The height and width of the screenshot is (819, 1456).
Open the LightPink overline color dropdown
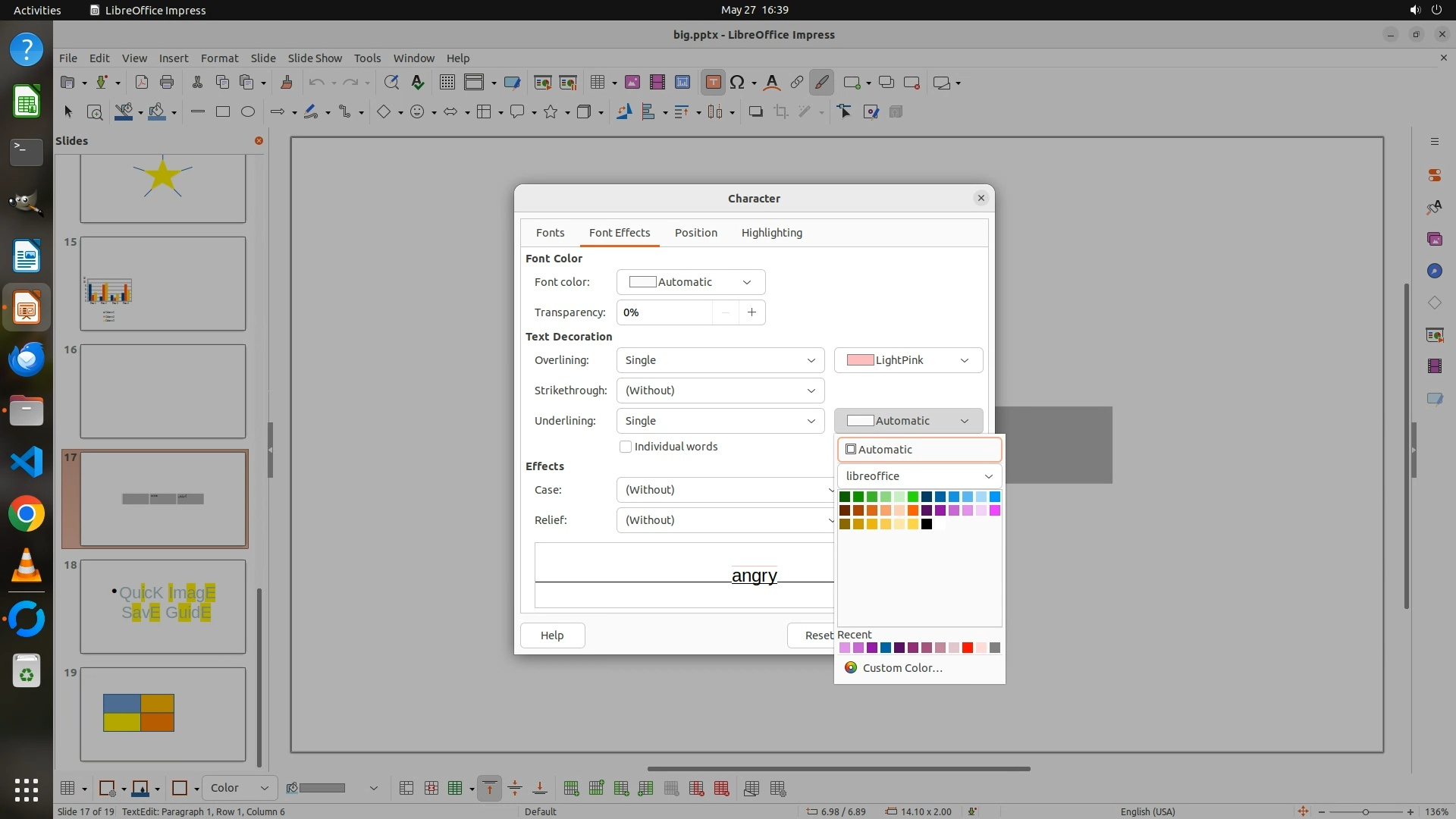(x=908, y=360)
